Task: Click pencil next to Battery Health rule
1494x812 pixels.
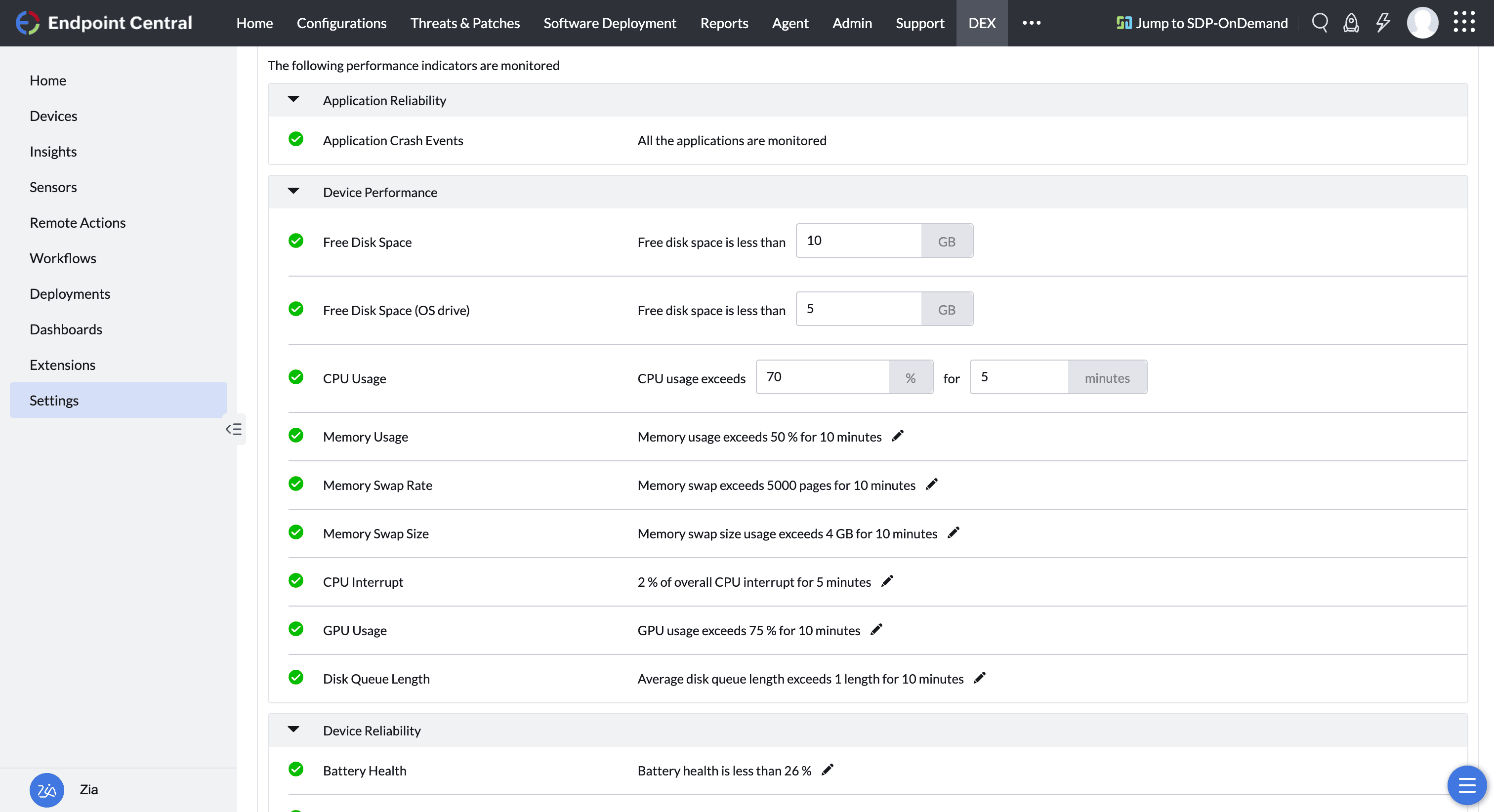Action: click(x=828, y=770)
